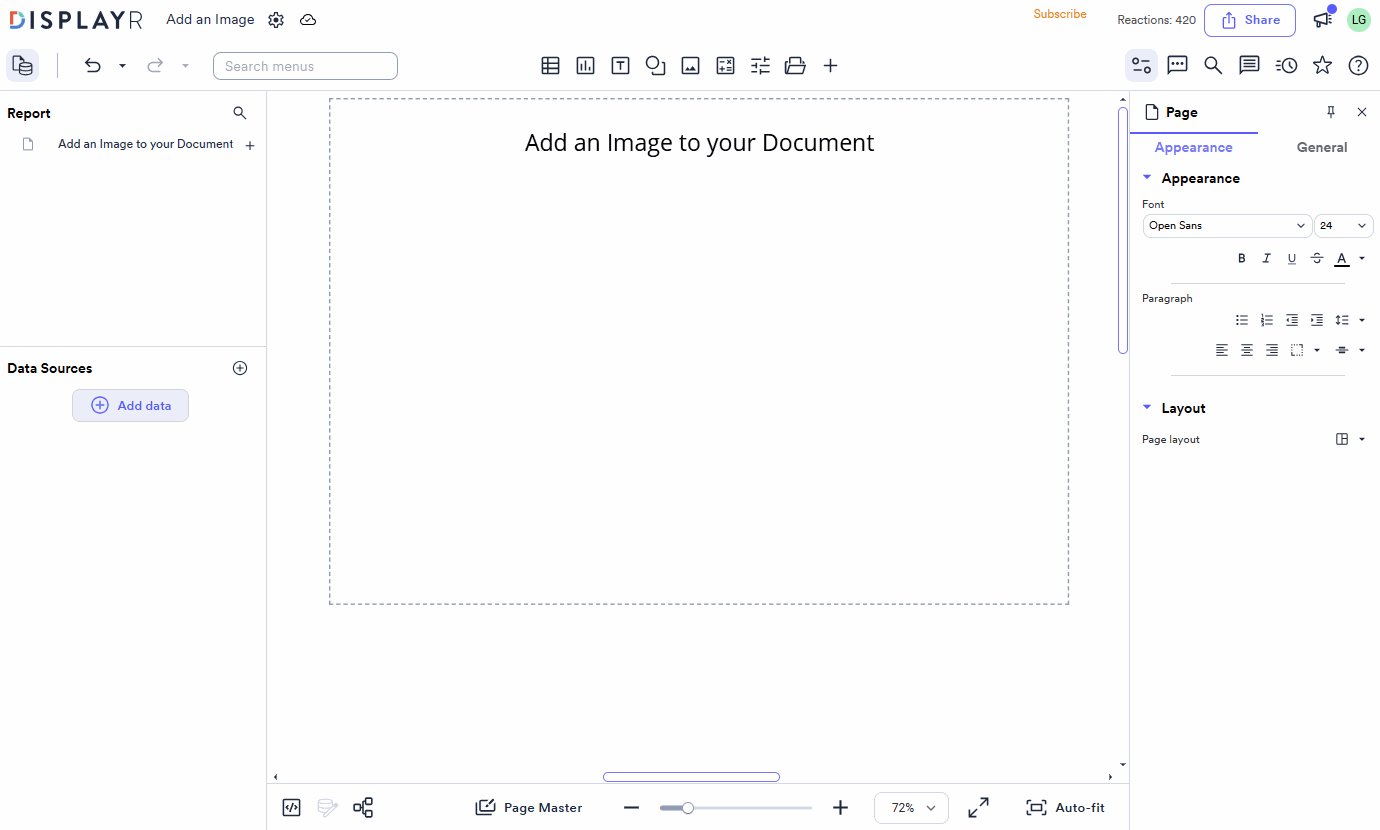Select the Appearance tab

[1193, 147]
